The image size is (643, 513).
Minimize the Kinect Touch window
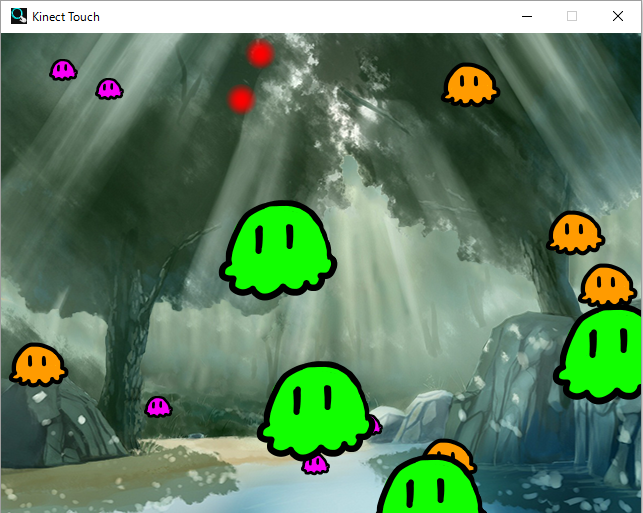pos(527,16)
